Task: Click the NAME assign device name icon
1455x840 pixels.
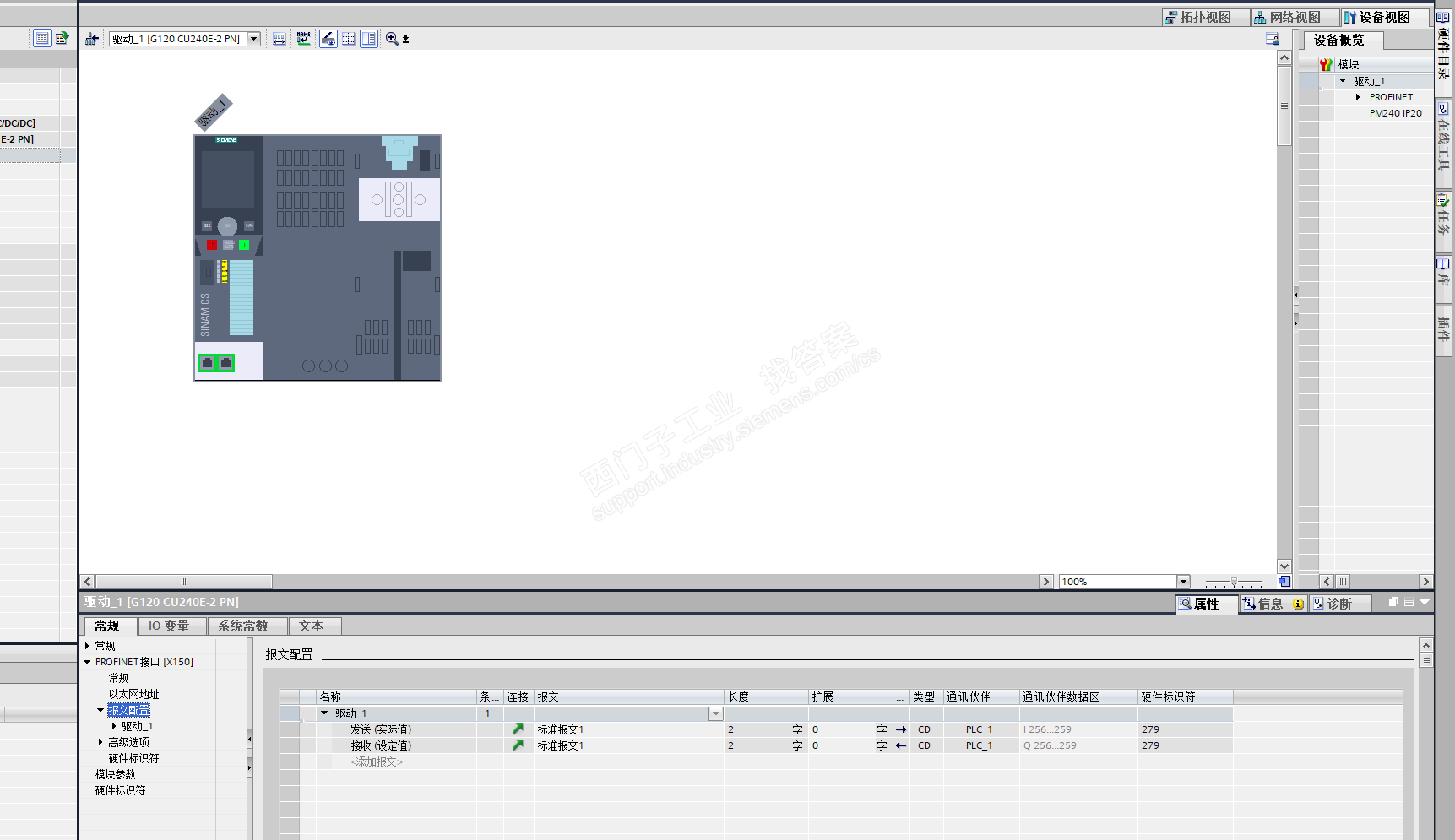Action: (x=304, y=39)
